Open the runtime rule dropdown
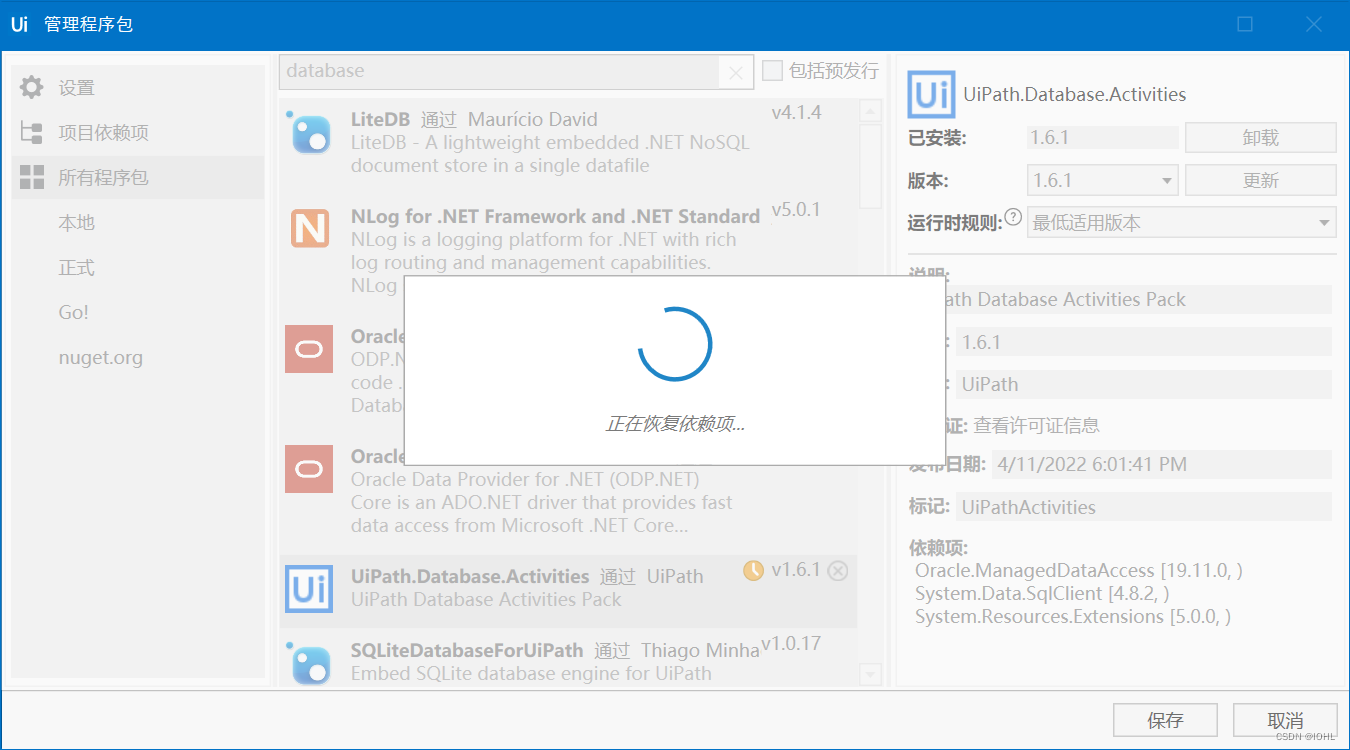The width and height of the screenshot is (1350, 750). (x=1181, y=222)
